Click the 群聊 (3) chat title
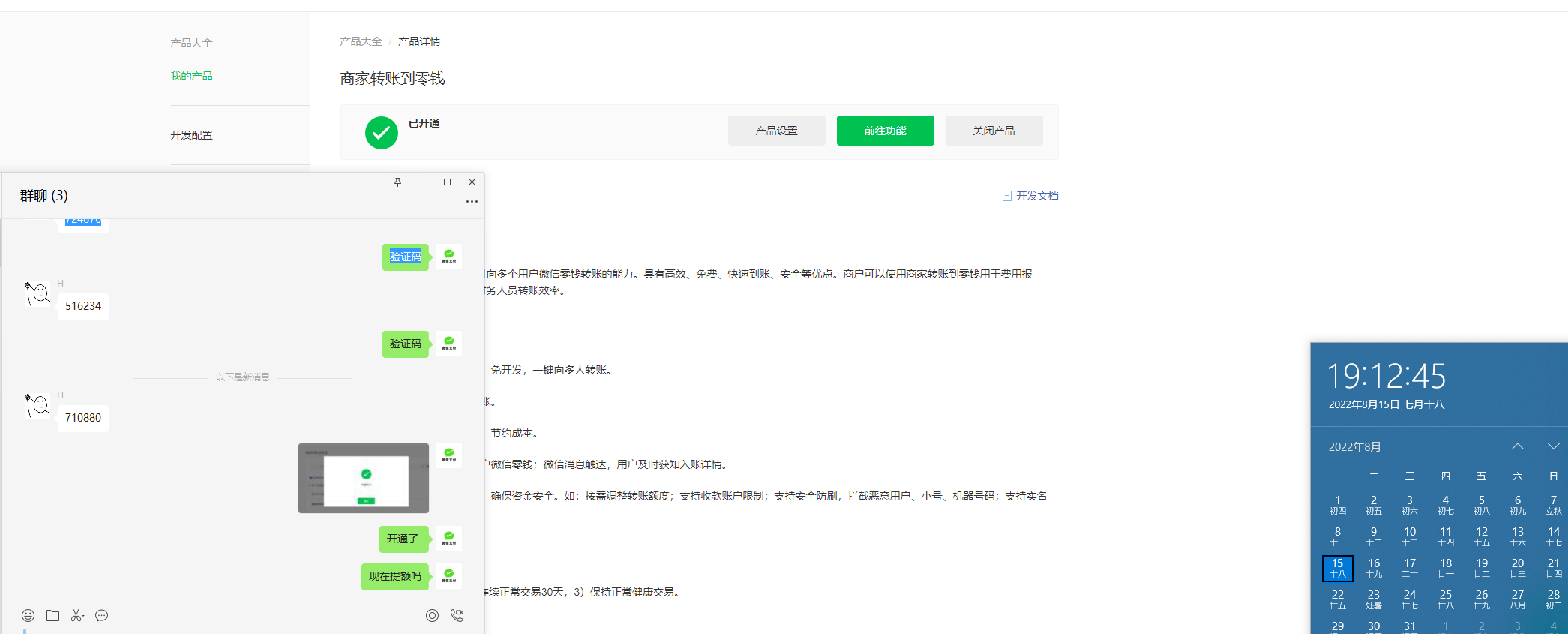Image resolution: width=1568 pixels, height=634 pixels. tap(44, 196)
